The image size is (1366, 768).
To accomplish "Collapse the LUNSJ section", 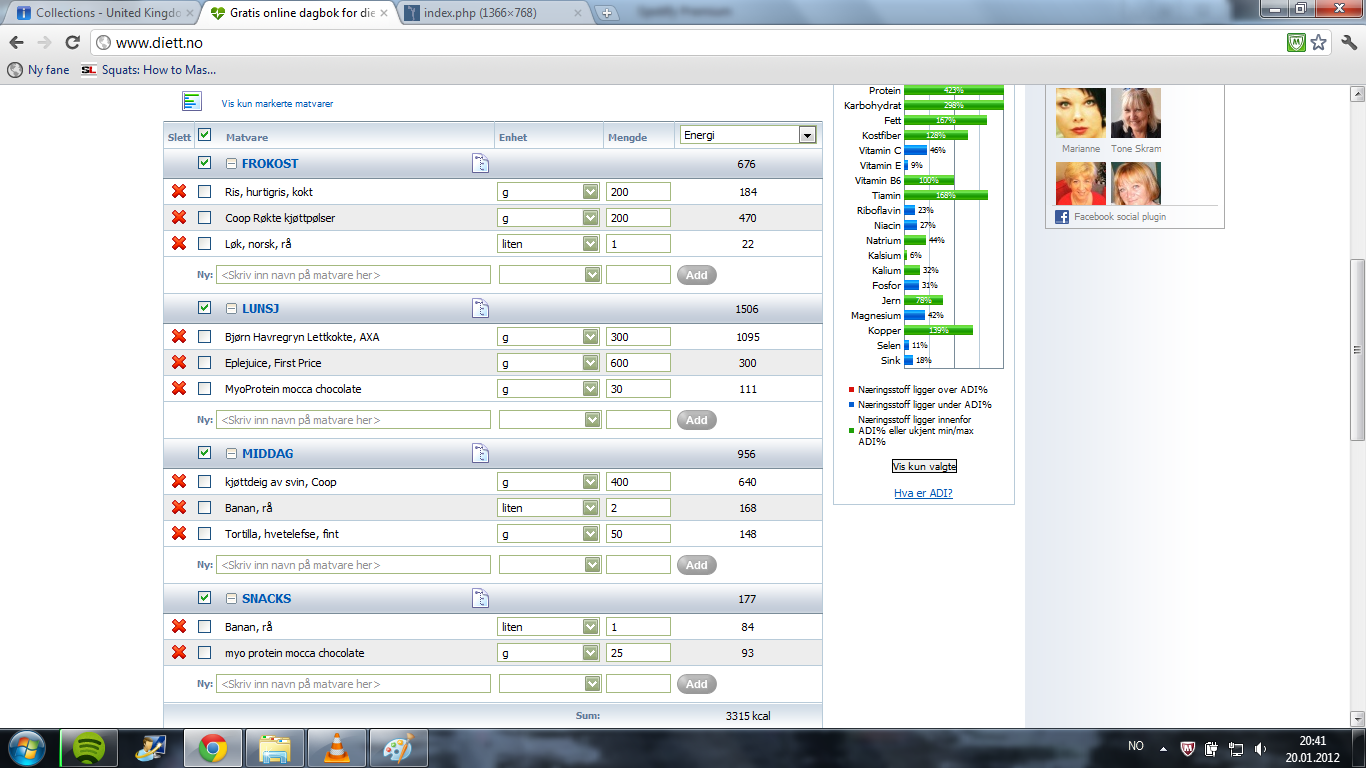I will [x=231, y=309].
